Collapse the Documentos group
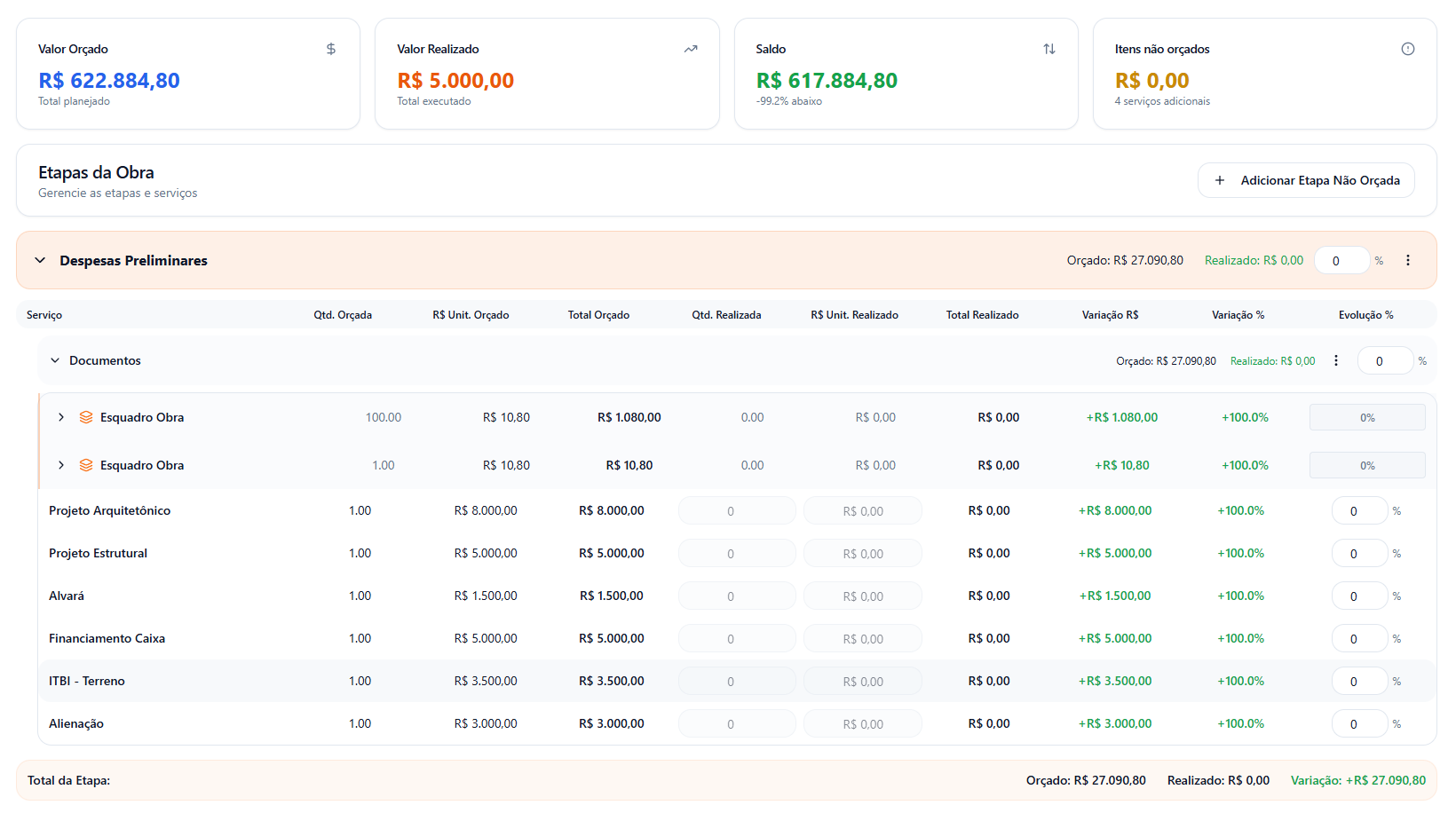This screenshot has height=813, width=1456. point(55,360)
